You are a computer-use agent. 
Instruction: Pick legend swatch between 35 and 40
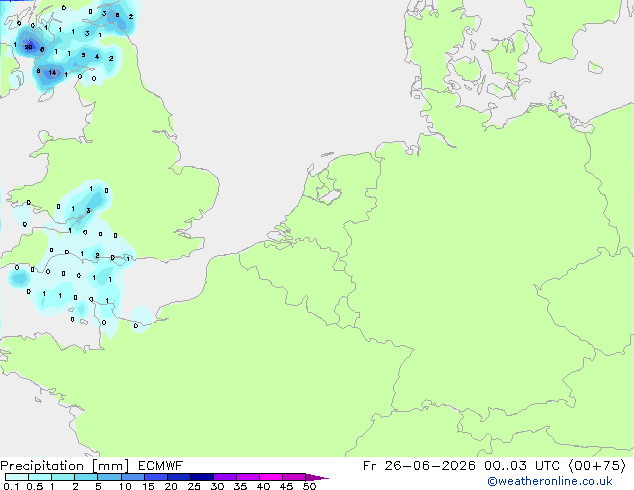coord(247,477)
